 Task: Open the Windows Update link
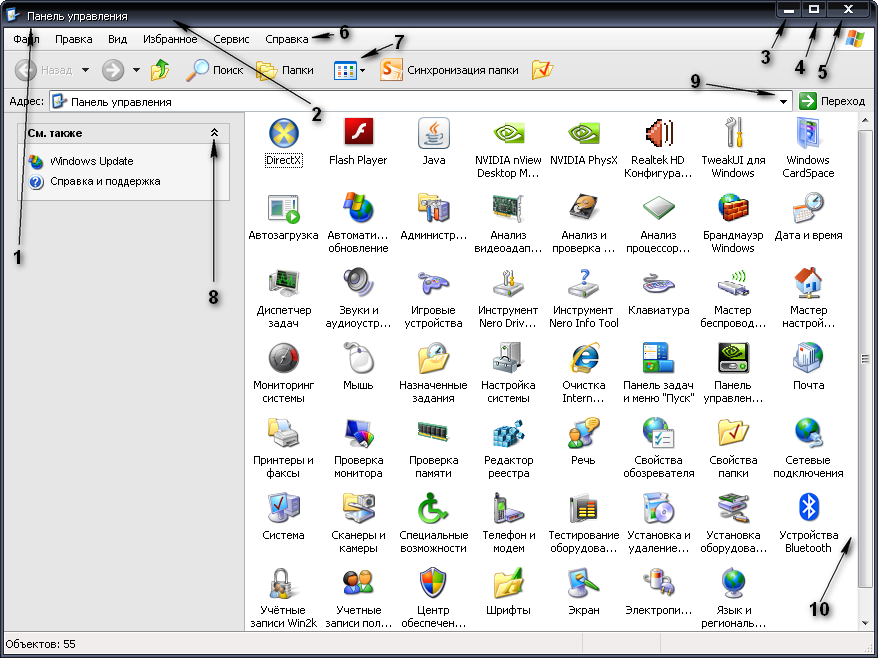tap(92, 161)
